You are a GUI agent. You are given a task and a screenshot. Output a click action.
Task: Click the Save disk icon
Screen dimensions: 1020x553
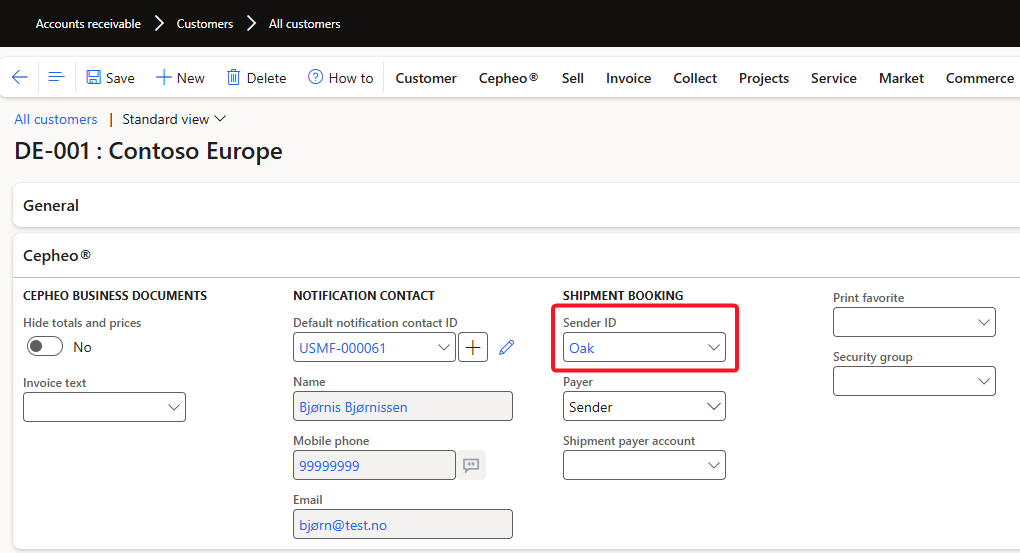[94, 78]
